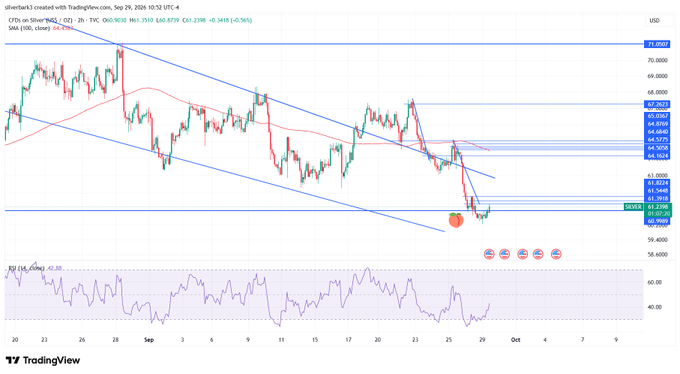Image resolution: width=680 pixels, height=374 pixels.
Task: Click the low price L60.8739 value
Action: pyautogui.click(x=167, y=20)
